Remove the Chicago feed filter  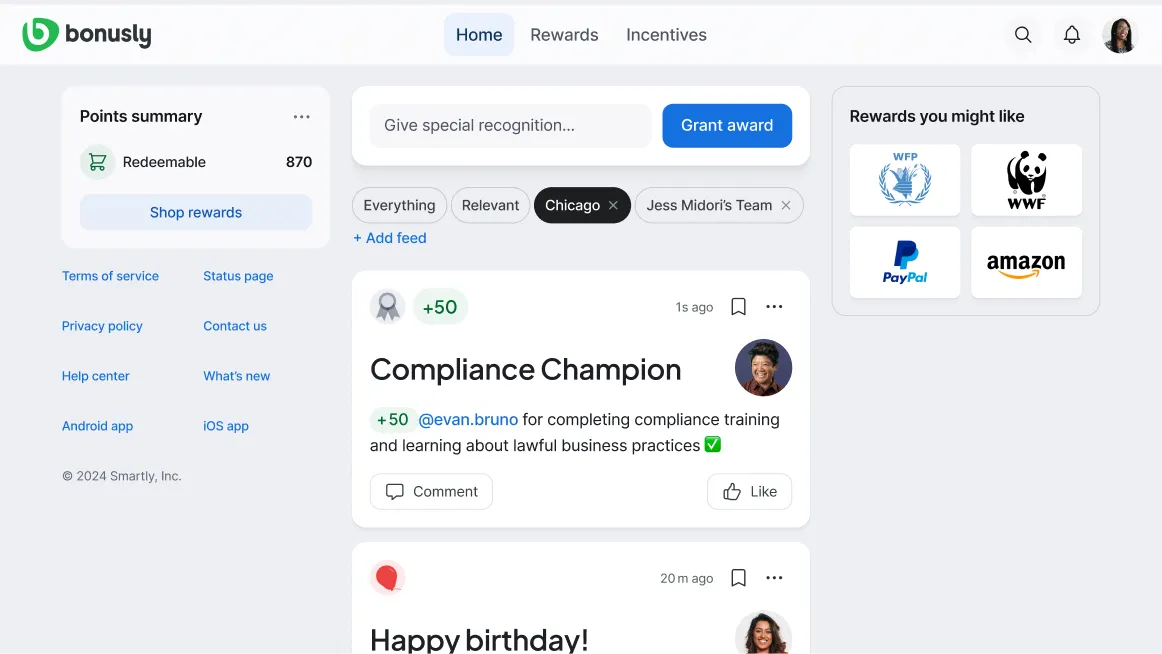coord(613,205)
